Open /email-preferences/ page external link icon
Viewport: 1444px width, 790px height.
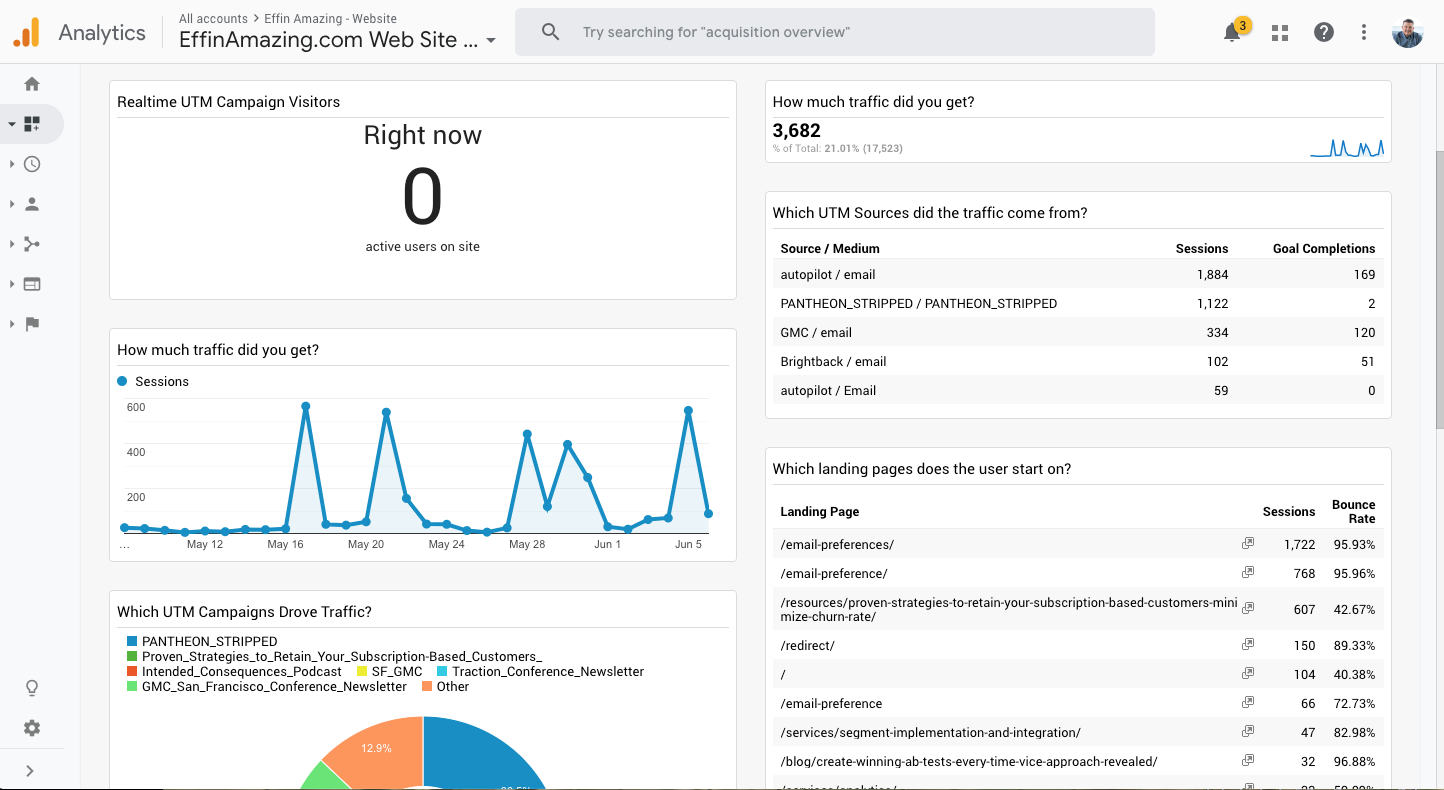pyautogui.click(x=1248, y=544)
